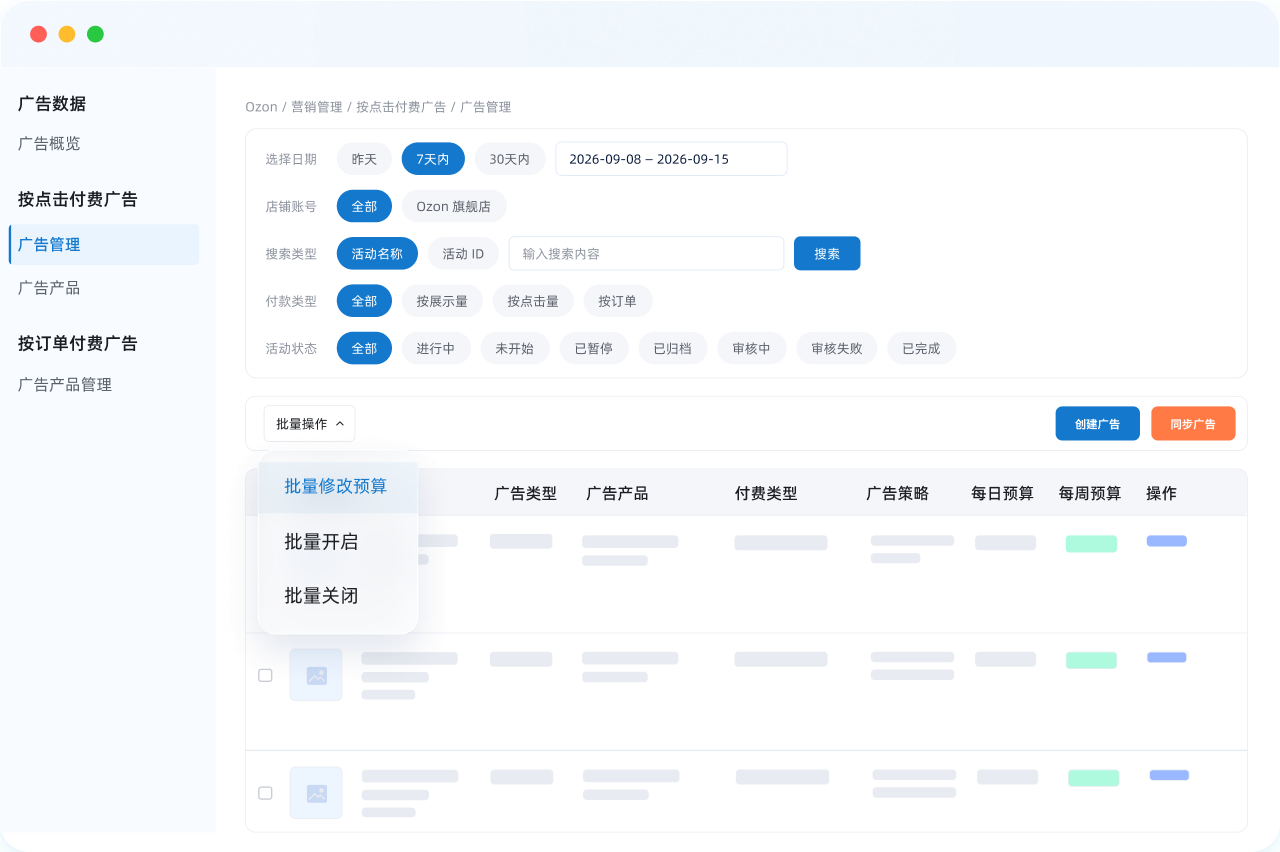This screenshot has width=1280, height=852.
Task: Select 全部 in the 活动状态 row
Action: tap(364, 349)
